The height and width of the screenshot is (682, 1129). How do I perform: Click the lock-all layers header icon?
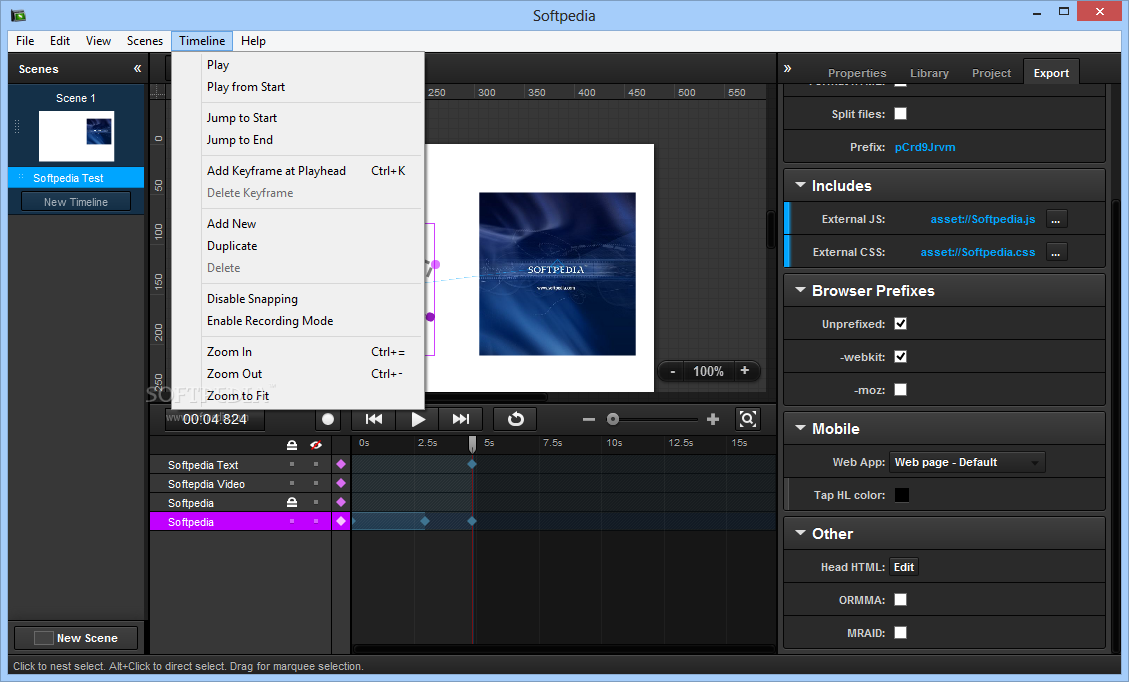pyautogui.click(x=292, y=445)
